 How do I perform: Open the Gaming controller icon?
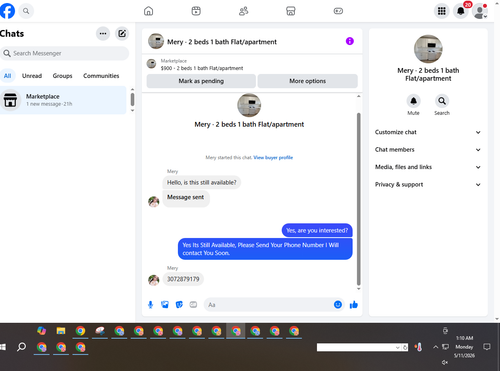click(338, 11)
